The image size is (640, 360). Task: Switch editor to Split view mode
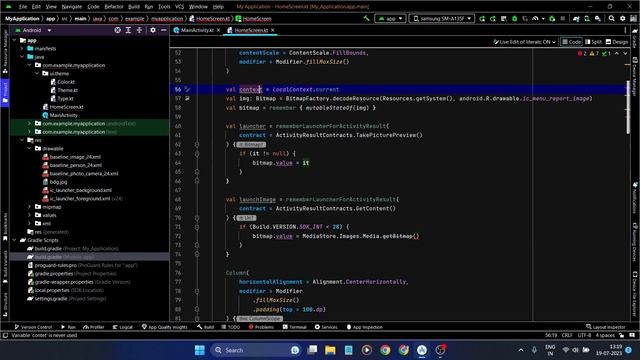click(593, 42)
